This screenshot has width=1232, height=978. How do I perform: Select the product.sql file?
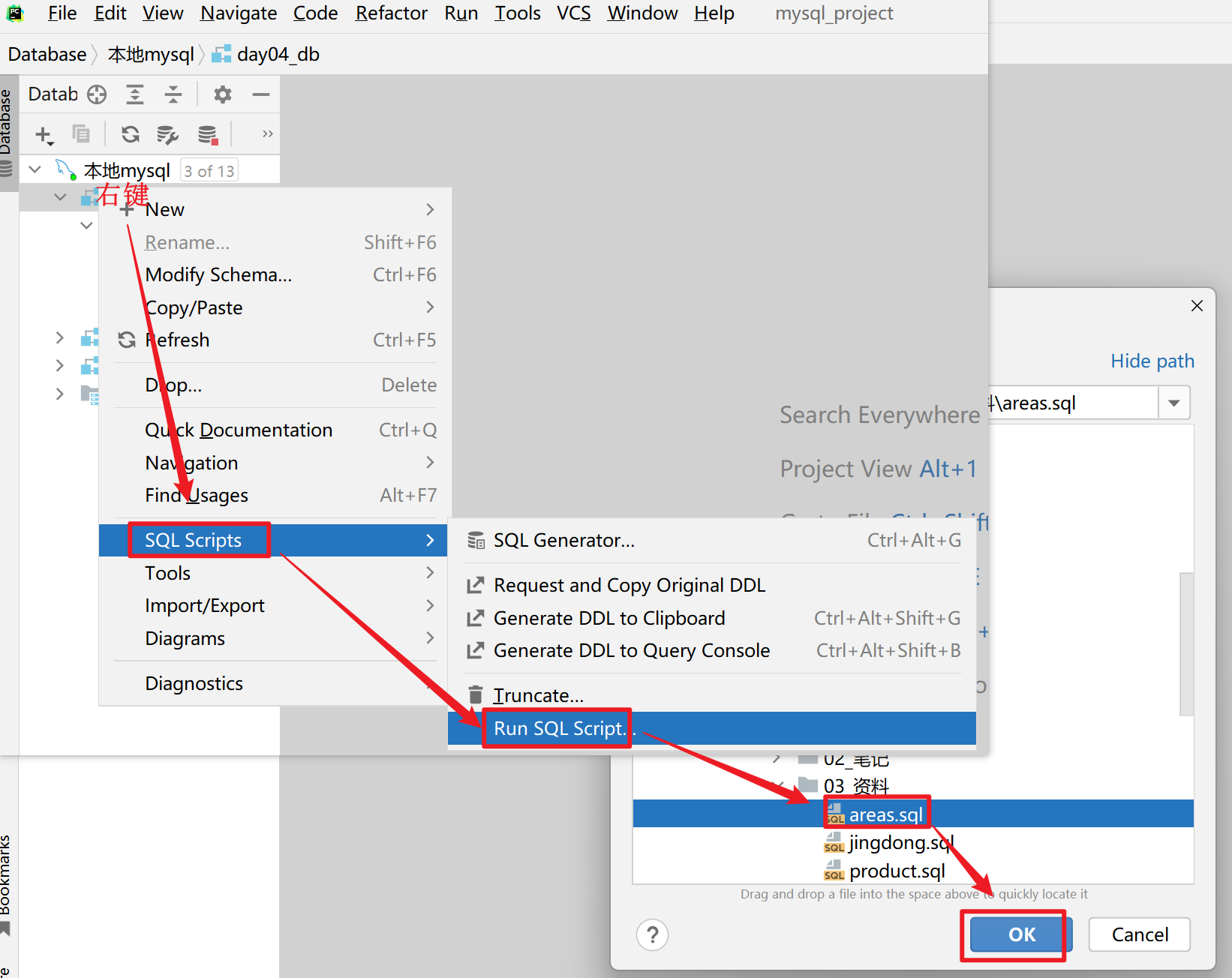click(x=897, y=871)
